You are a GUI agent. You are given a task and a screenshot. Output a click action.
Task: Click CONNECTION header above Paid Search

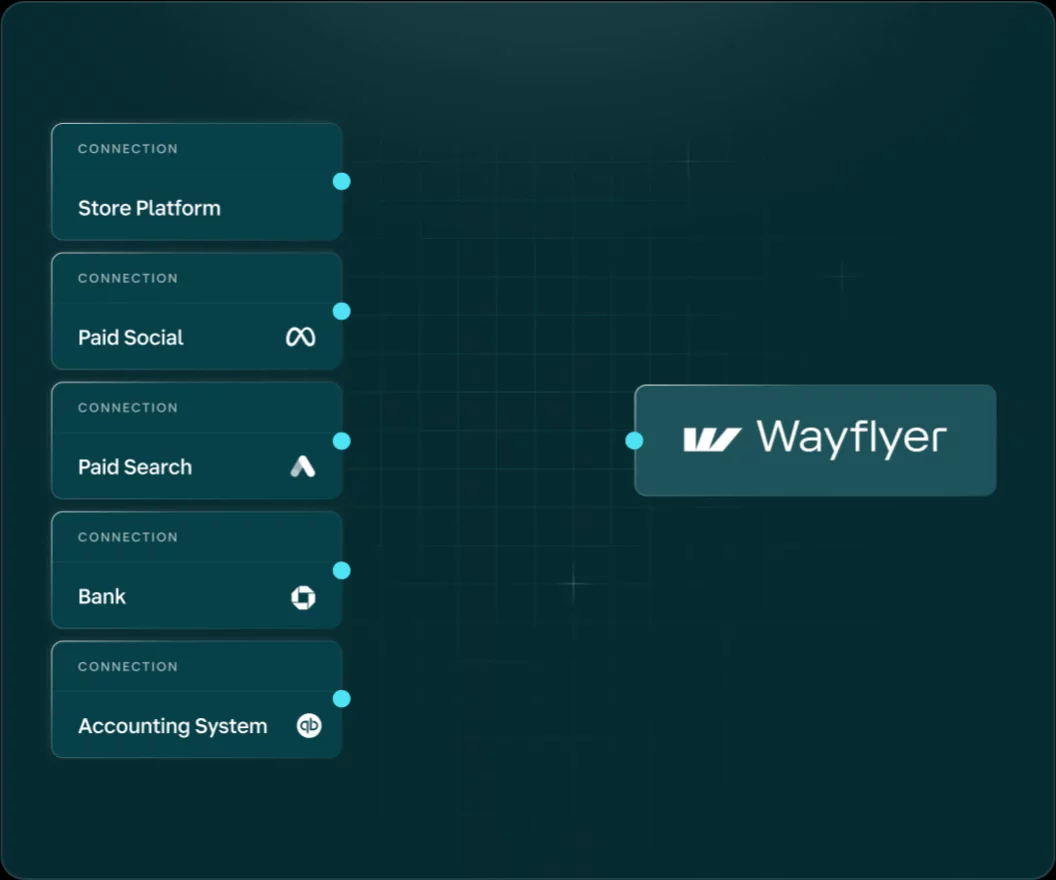(x=128, y=407)
